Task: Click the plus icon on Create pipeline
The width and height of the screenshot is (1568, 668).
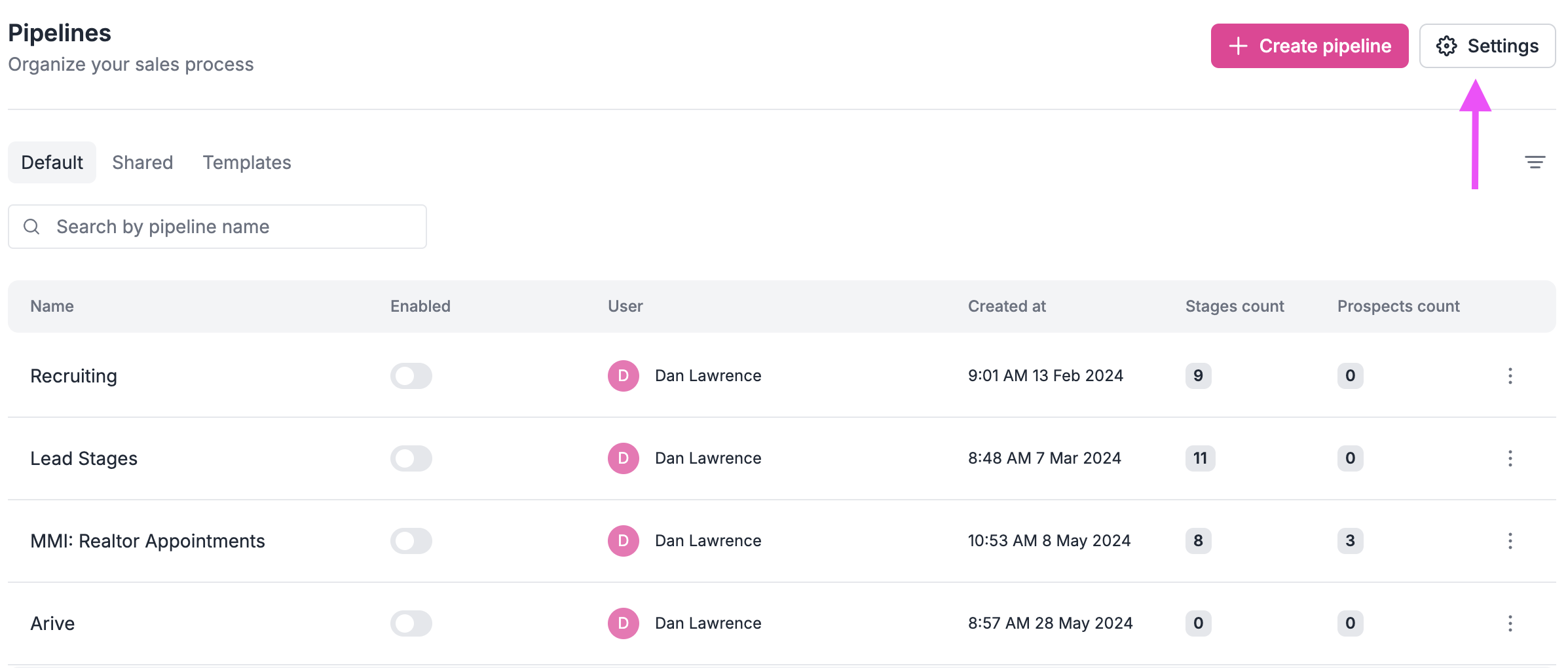Action: coord(1239,46)
